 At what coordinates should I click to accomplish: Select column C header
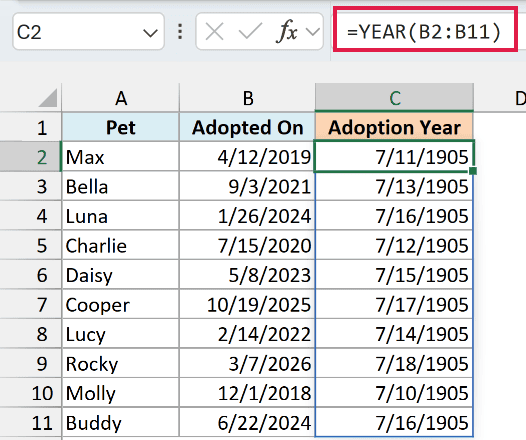(394, 98)
